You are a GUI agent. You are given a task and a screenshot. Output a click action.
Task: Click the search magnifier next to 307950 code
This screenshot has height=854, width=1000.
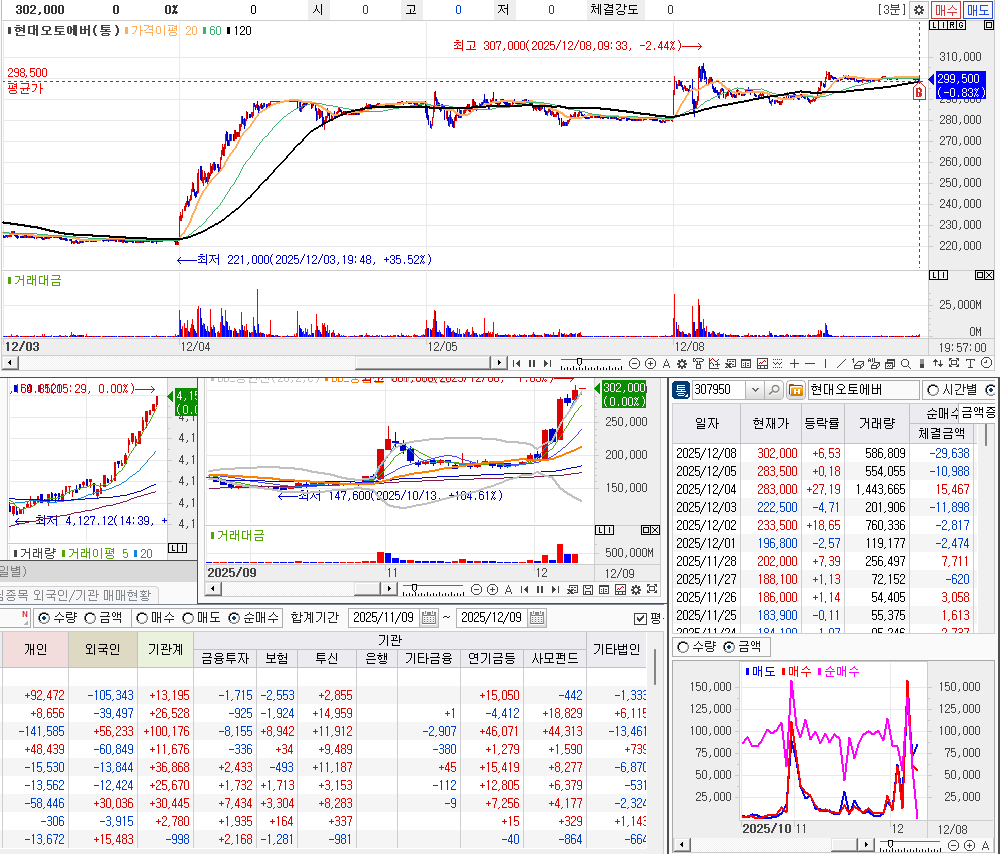pyautogui.click(x=774, y=389)
